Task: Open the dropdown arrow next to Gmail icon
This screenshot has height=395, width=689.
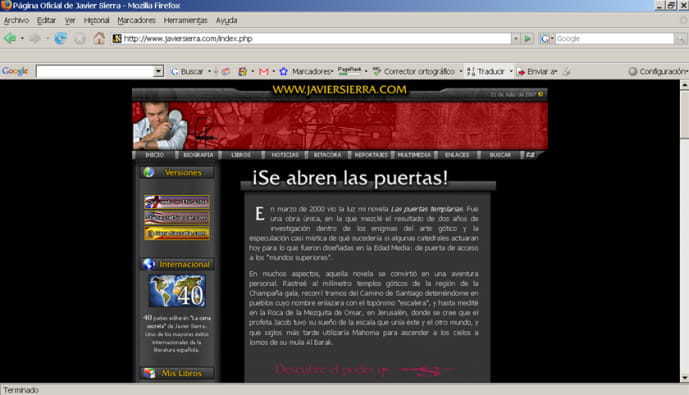Action: click(273, 71)
